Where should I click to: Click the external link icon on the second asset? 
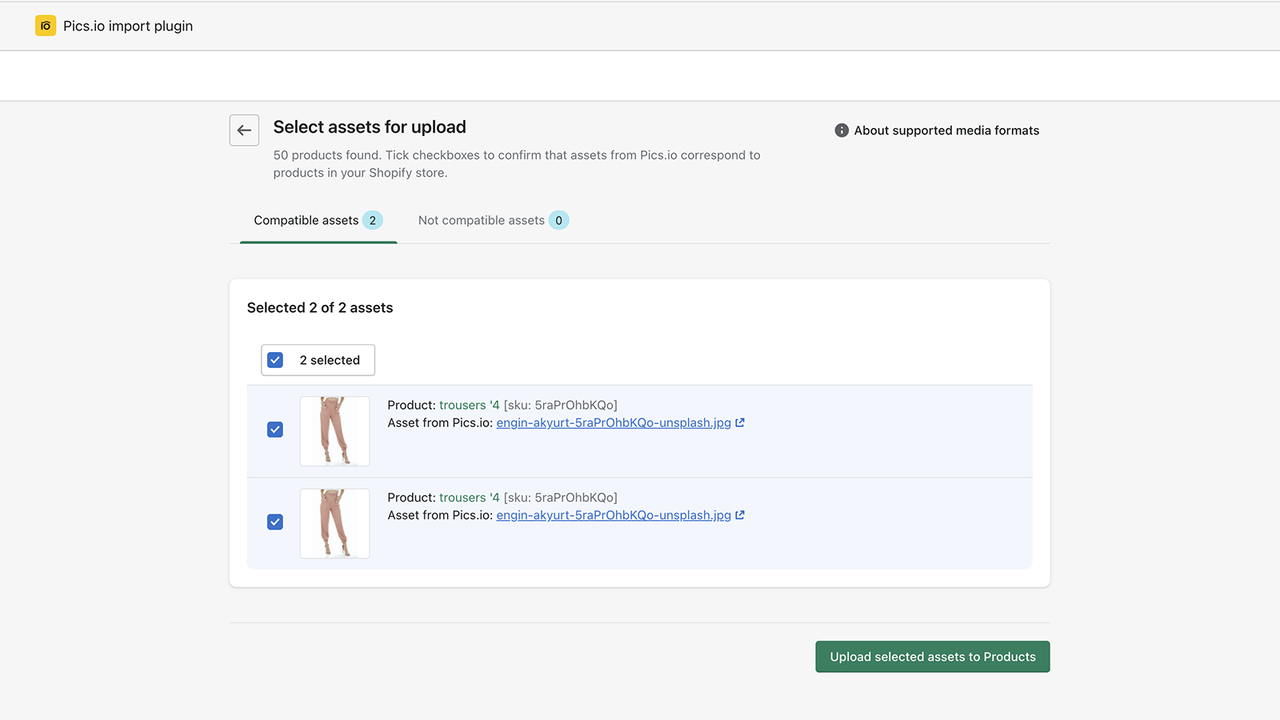[740, 514]
